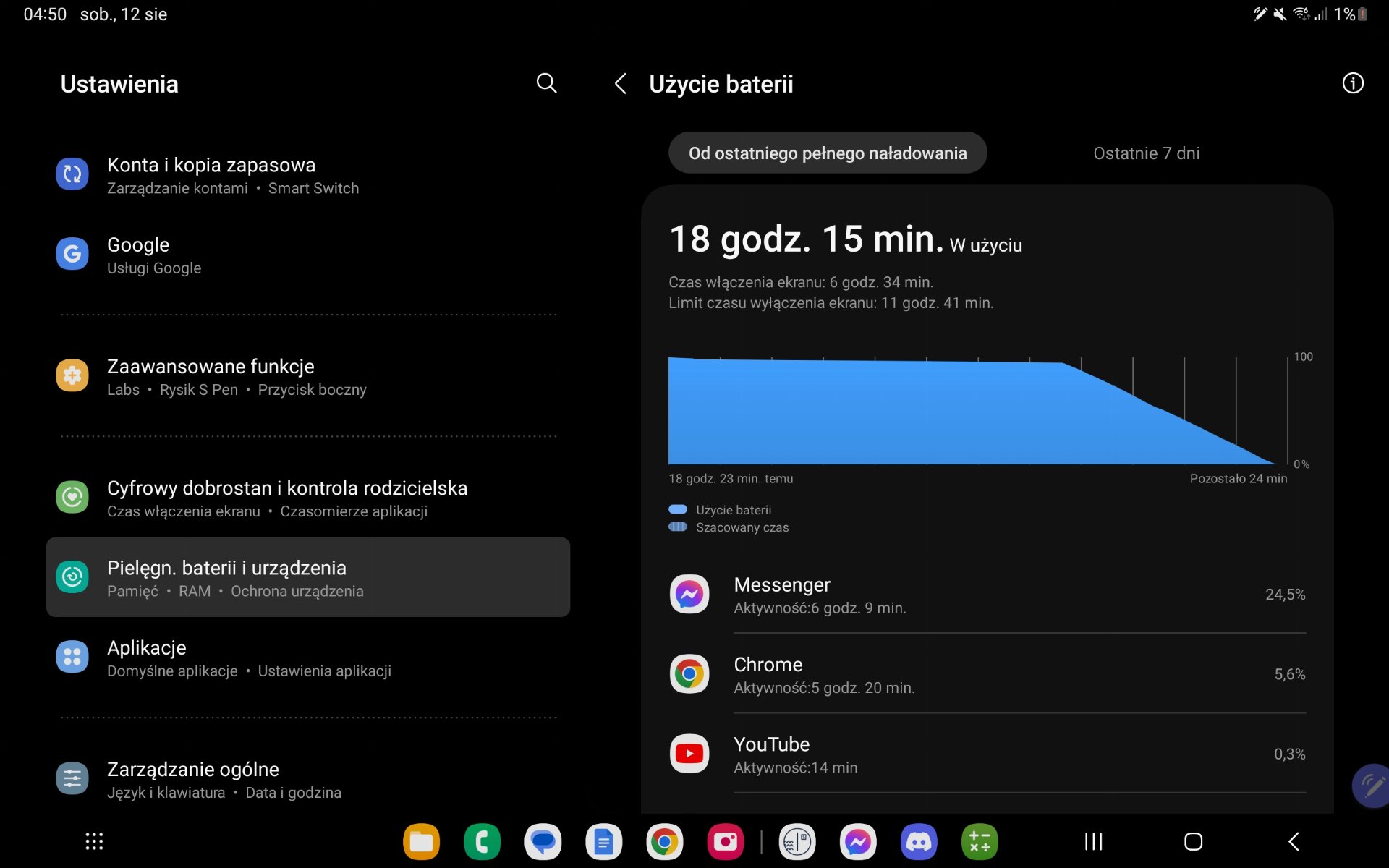Screen dimensions: 1389x868
Task: Tap the Chrome app icon in battery list
Action: [x=689, y=674]
